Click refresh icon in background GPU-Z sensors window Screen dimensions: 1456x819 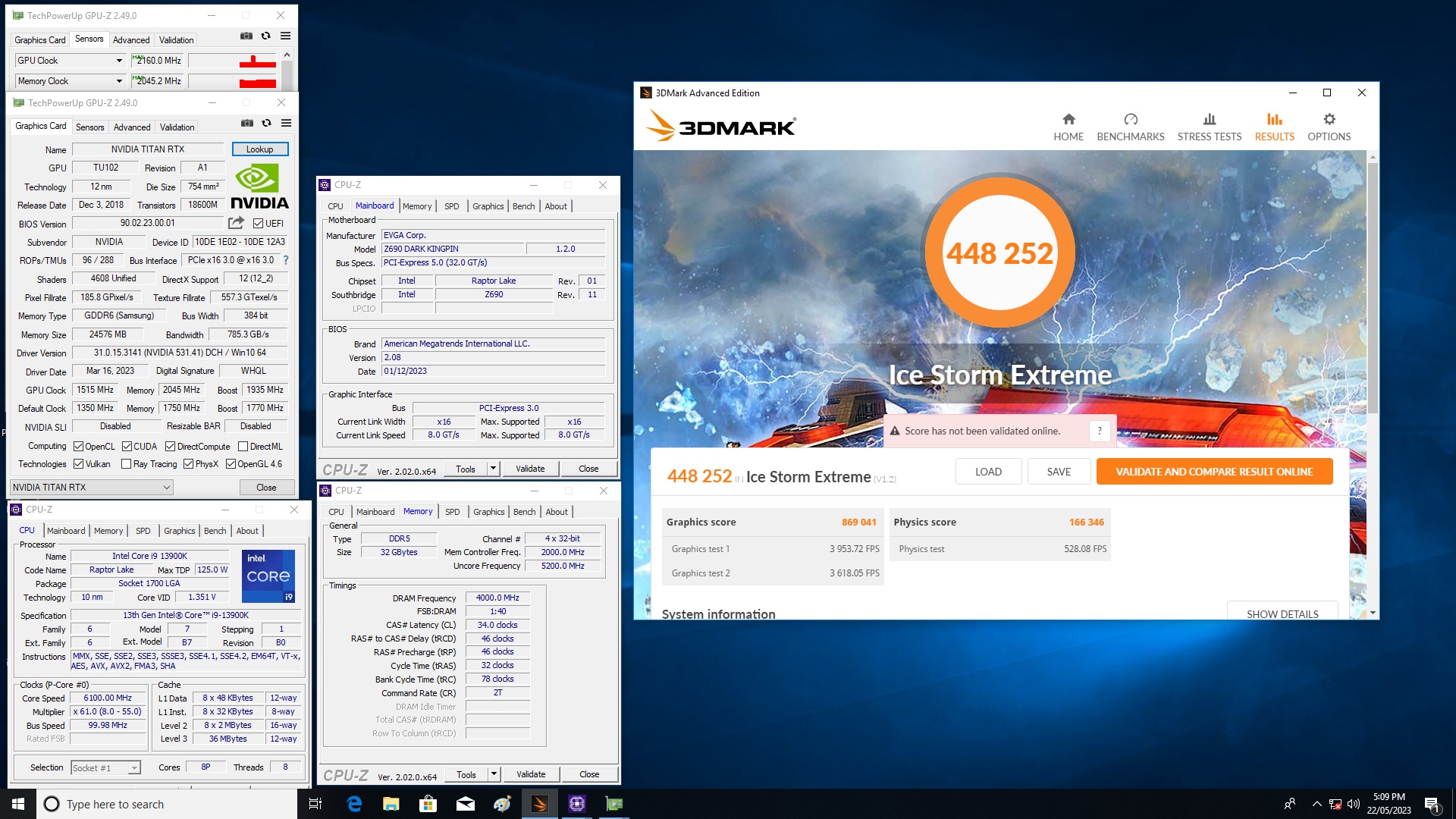[265, 36]
